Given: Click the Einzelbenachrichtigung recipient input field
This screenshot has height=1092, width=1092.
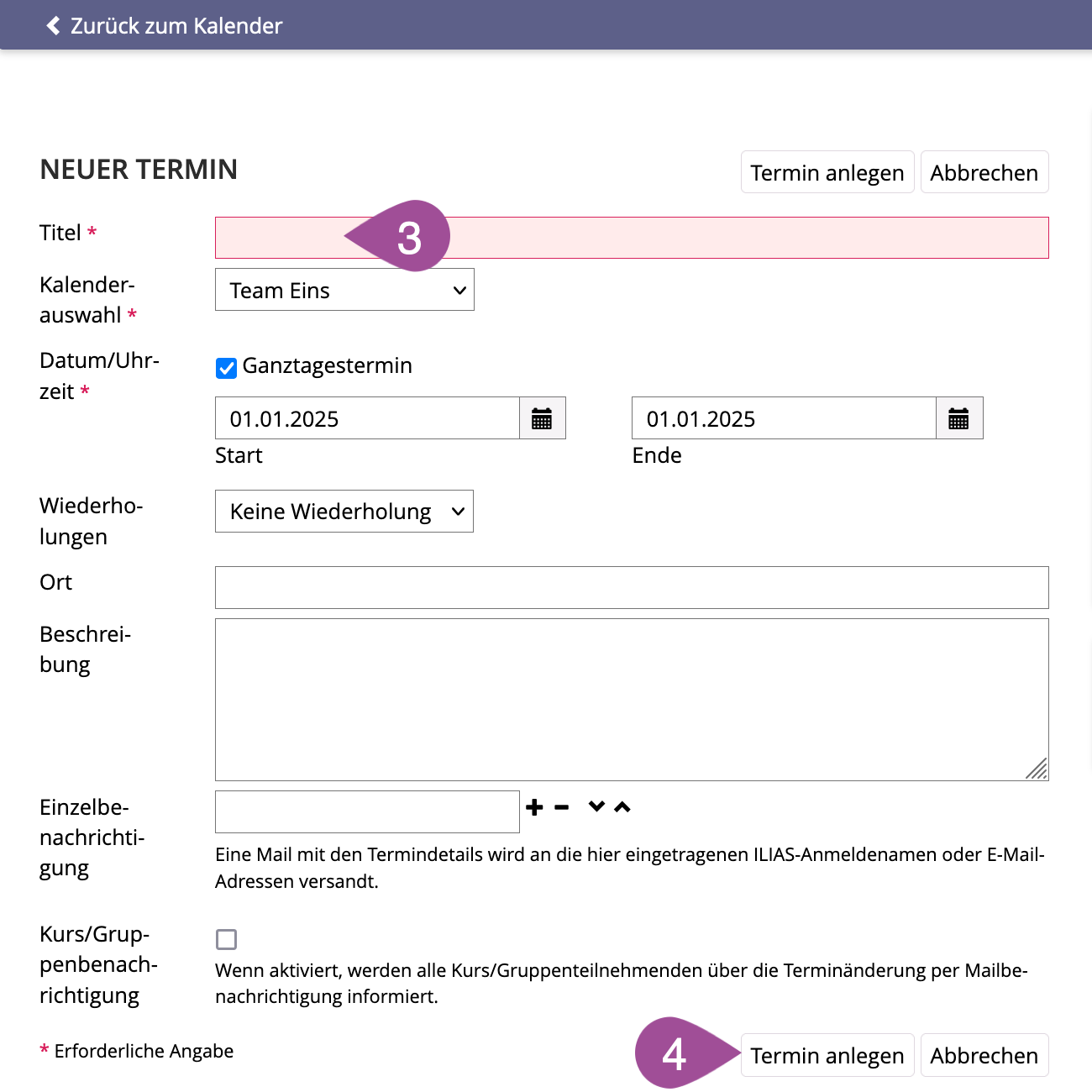Looking at the screenshot, I should [367, 811].
